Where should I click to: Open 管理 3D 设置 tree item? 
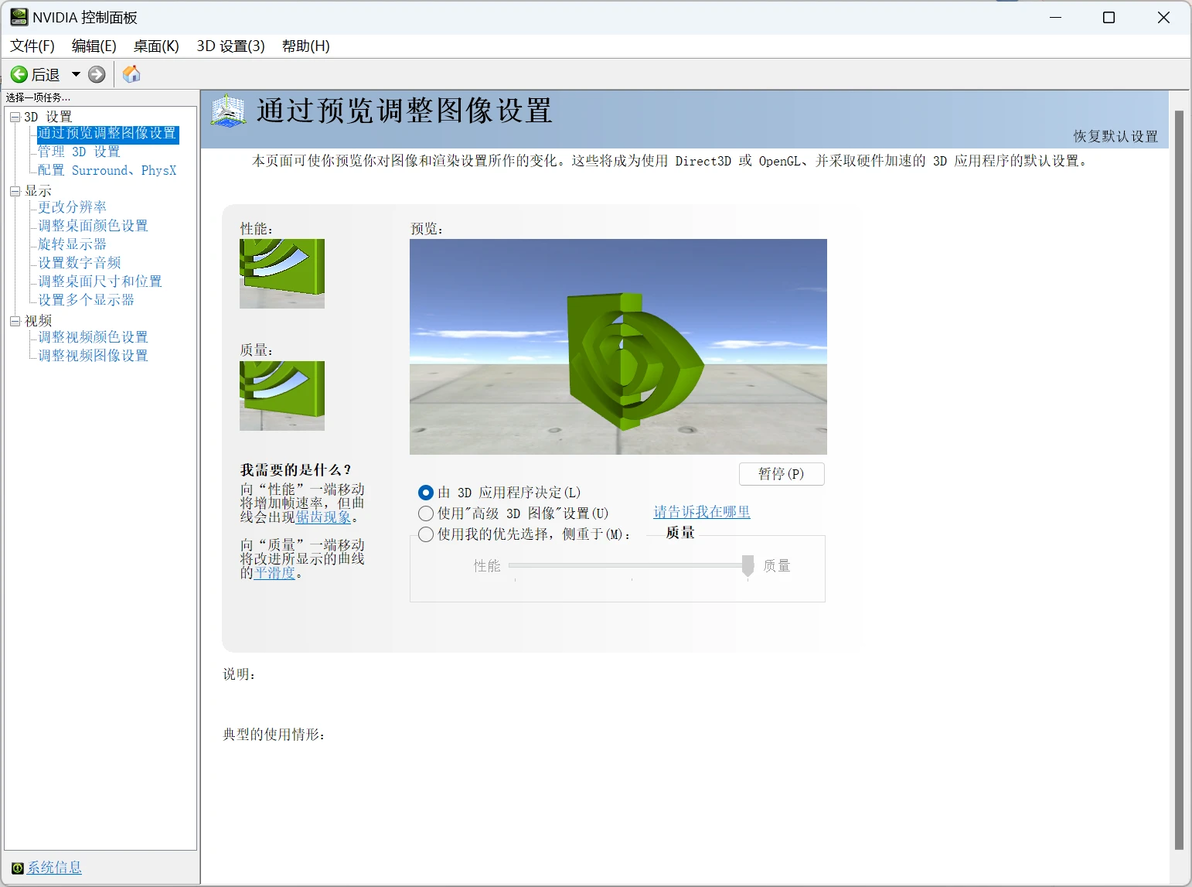[79, 152]
